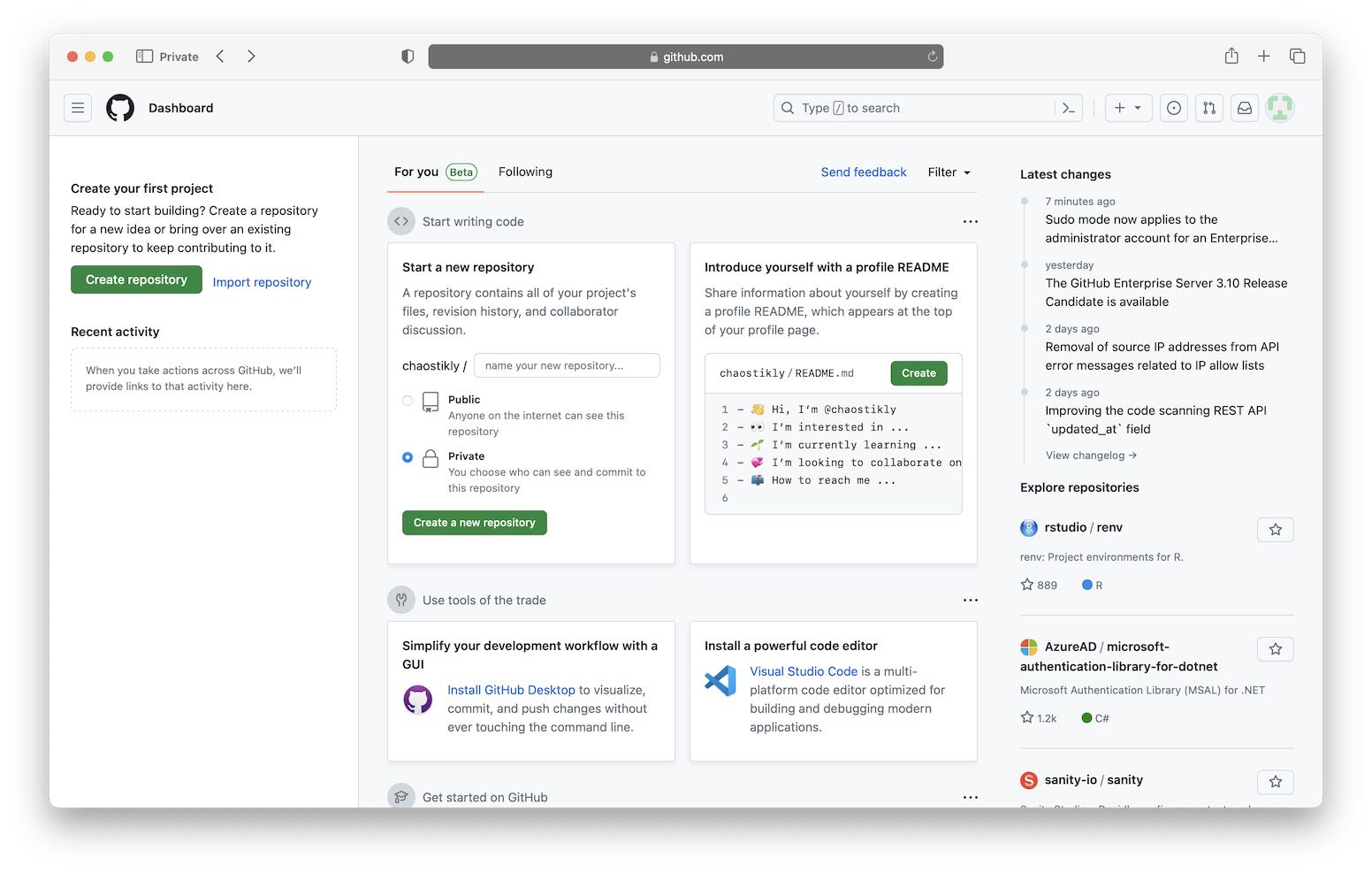The image size is (1372, 873).
Task: Expand the Filter dropdown
Action: pos(949,172)
